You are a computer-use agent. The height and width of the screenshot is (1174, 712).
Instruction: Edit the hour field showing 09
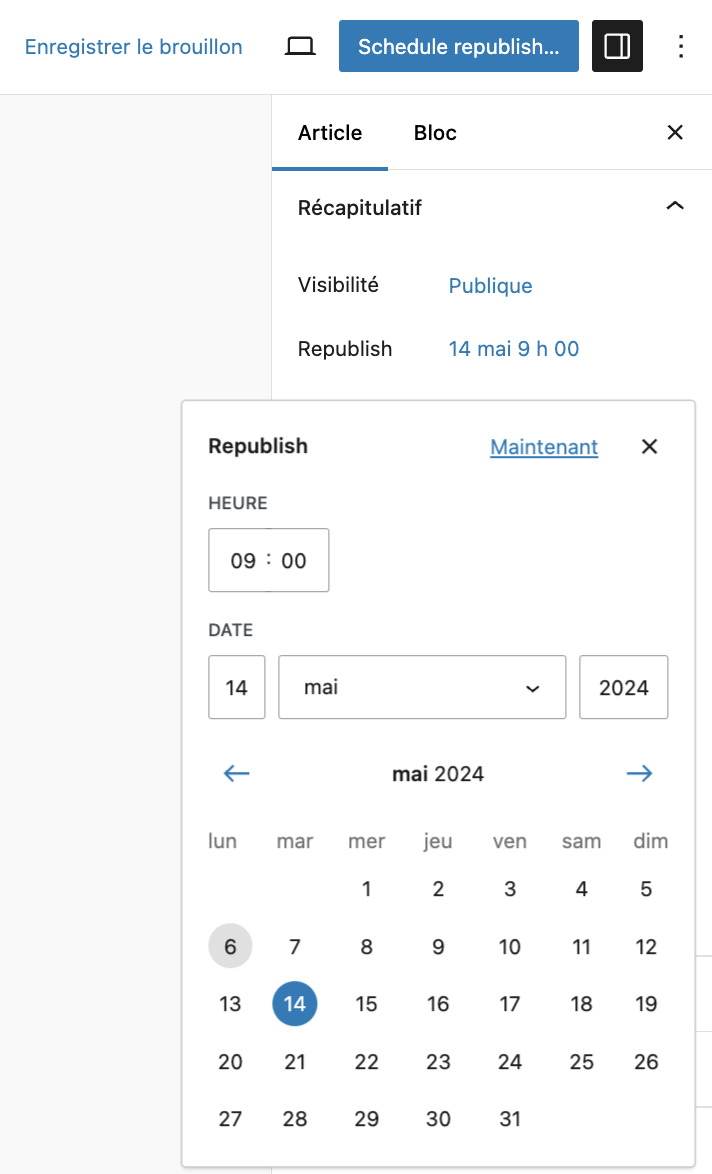pyautogui.click(x=242, y=560)
